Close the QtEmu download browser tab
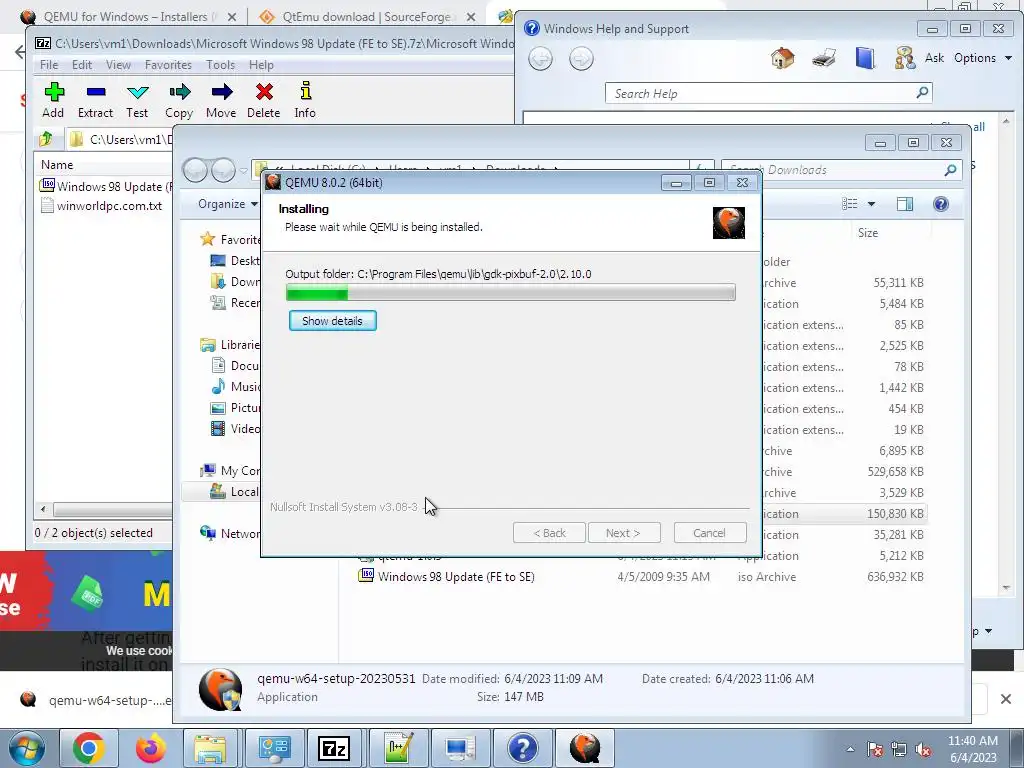Image resolution: width=1024 pixels, height=768 pixels. pos(471,18)
